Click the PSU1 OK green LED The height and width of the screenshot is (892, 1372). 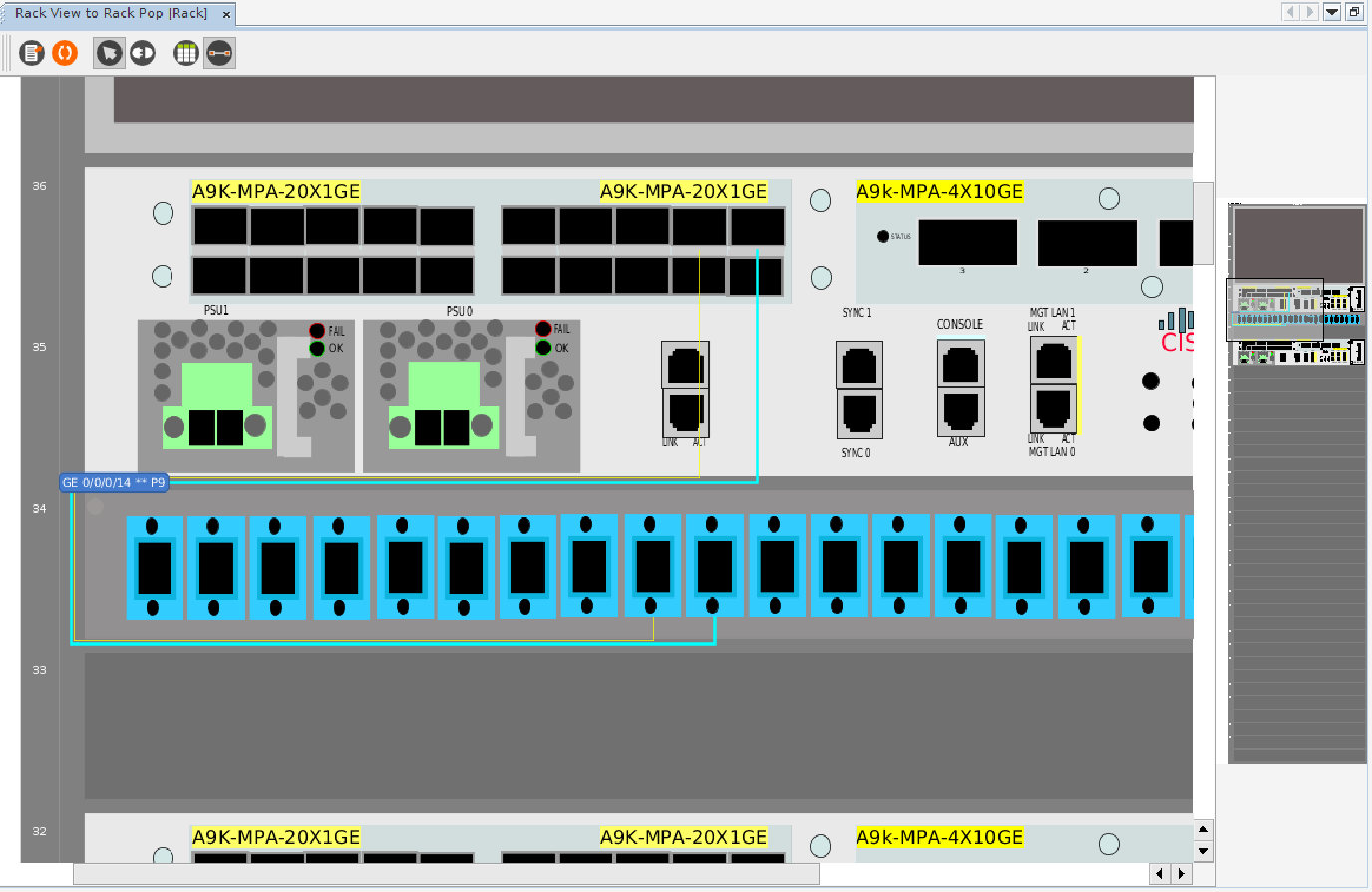coord(317,348)
